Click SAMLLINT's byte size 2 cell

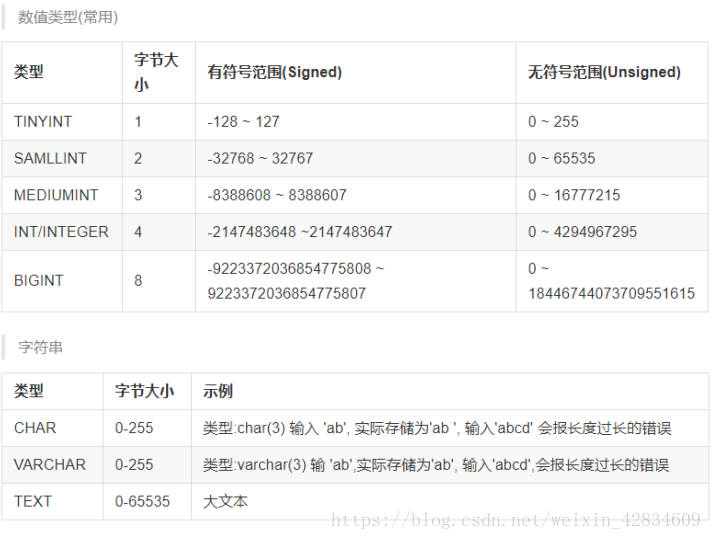159,159
